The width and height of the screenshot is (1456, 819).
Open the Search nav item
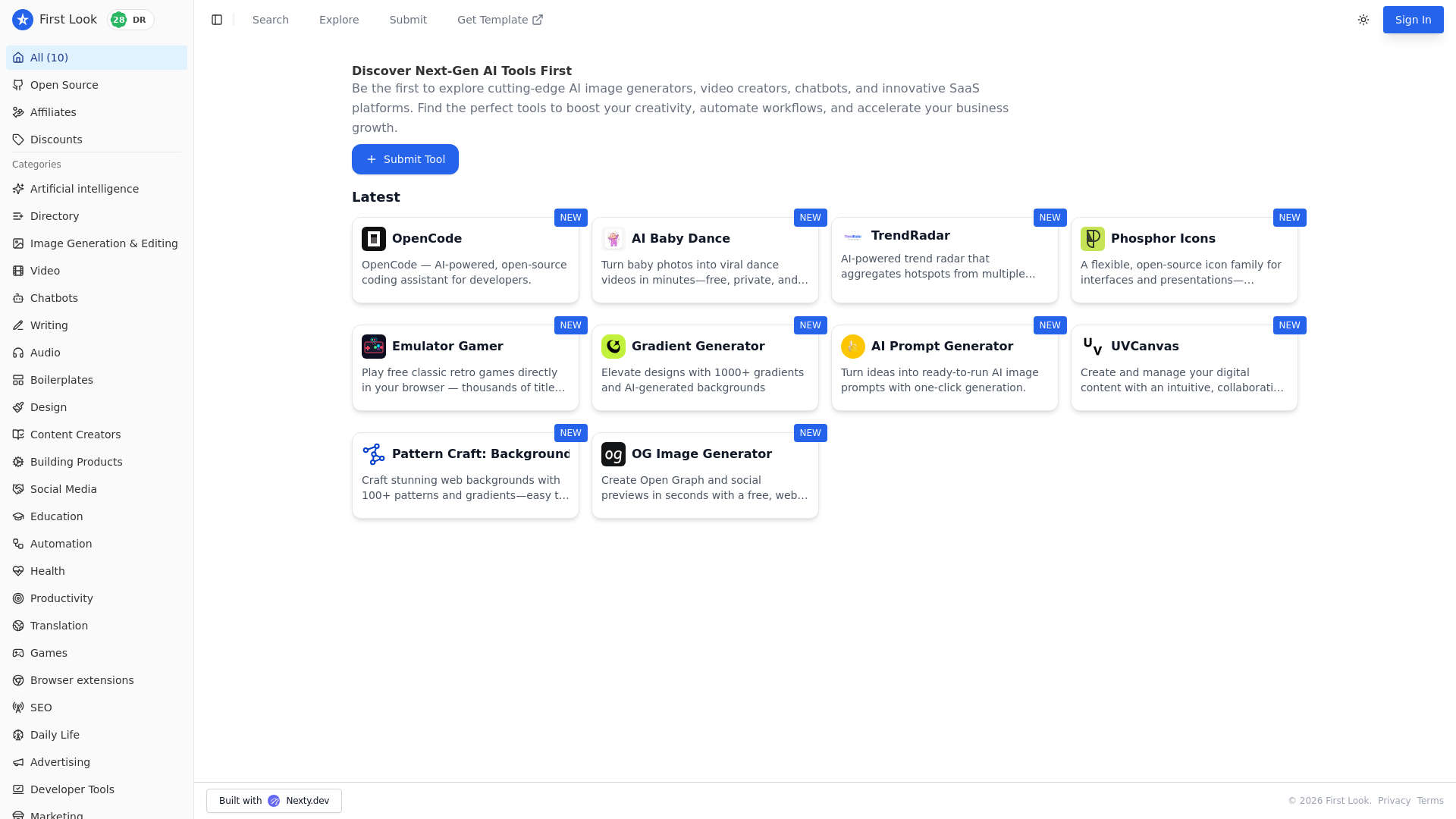[x=271, y=20]
